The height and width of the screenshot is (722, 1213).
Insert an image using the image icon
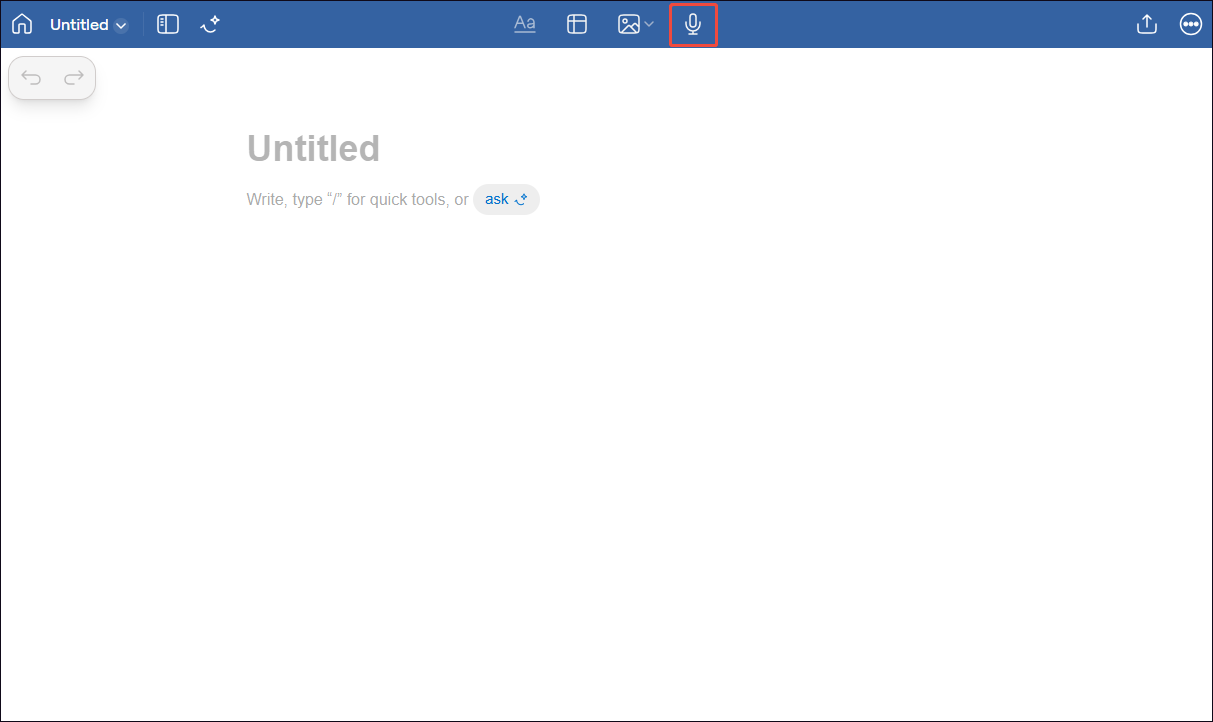(629, 23)
